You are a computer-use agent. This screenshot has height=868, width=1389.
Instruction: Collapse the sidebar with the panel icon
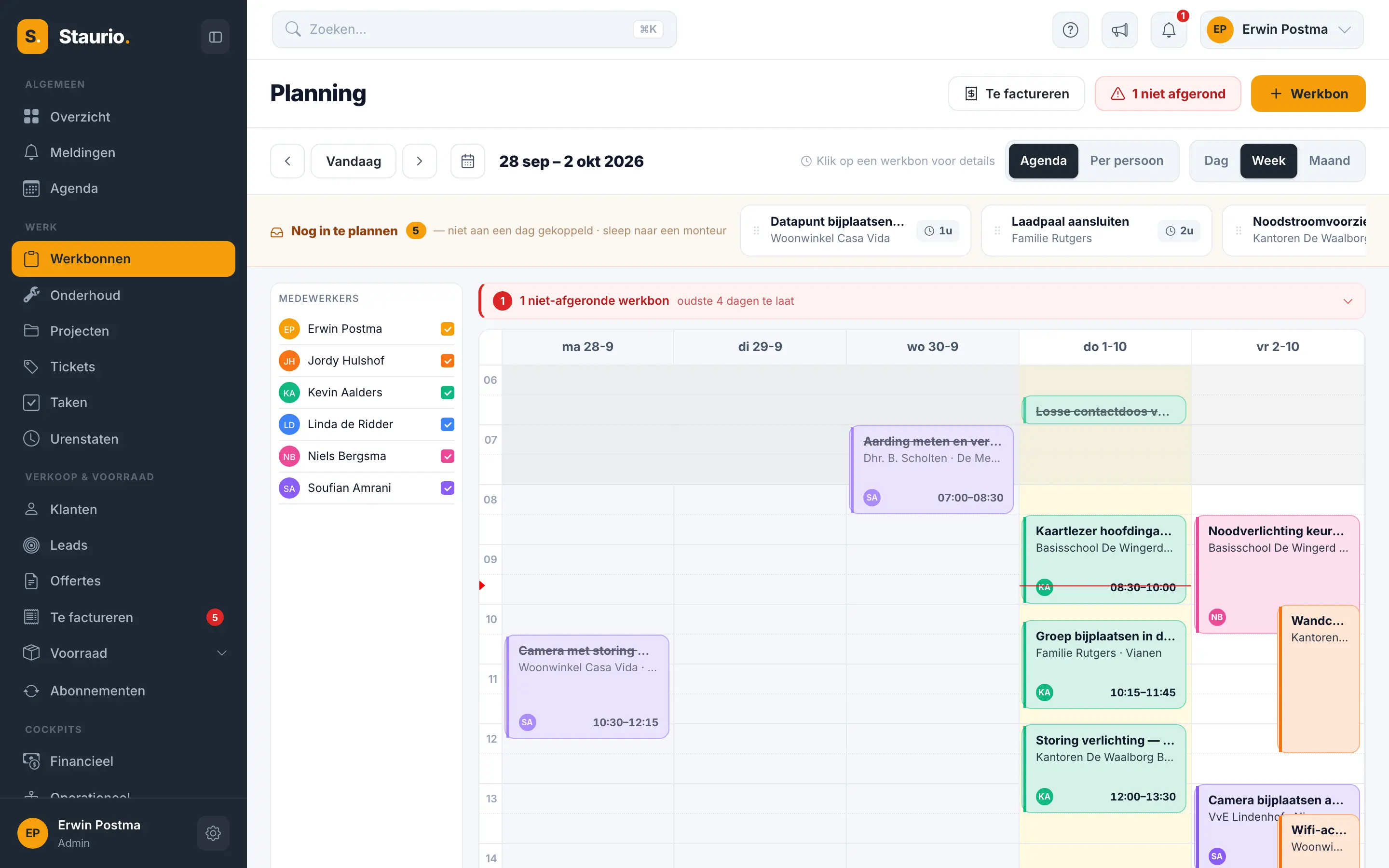point(215,37)
